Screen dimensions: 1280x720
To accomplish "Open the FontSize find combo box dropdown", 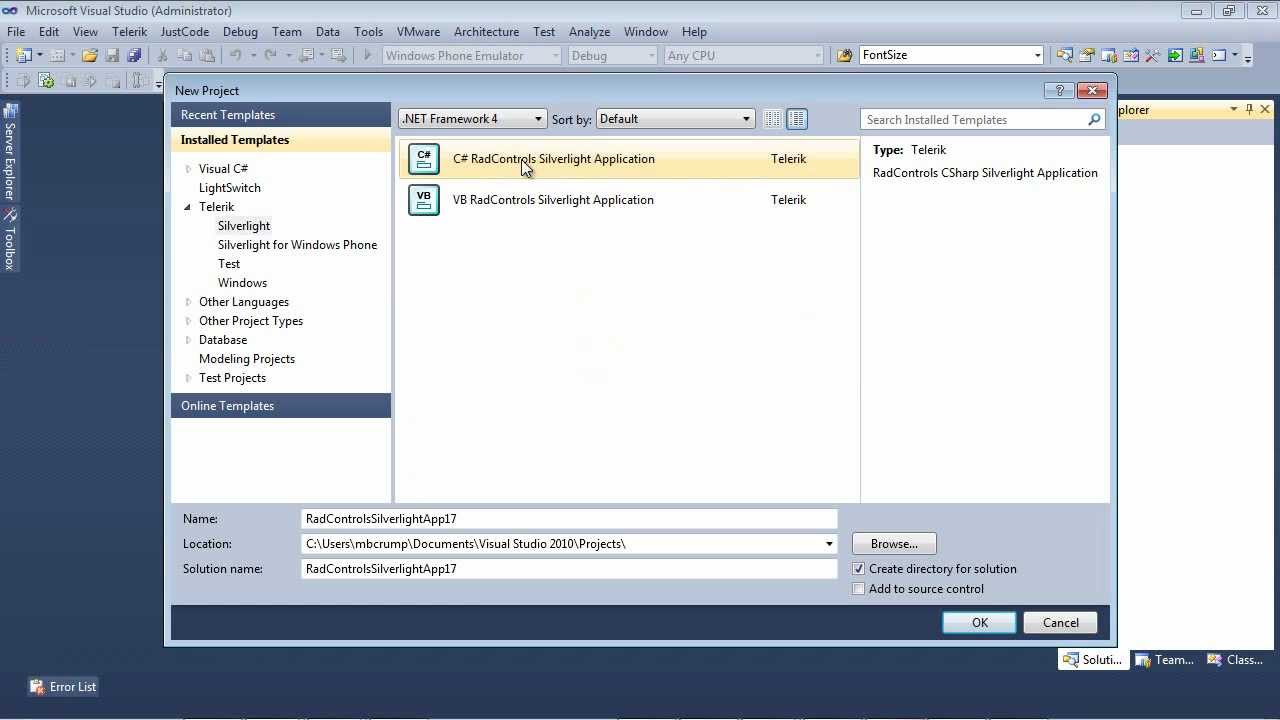I will 1037,55.
